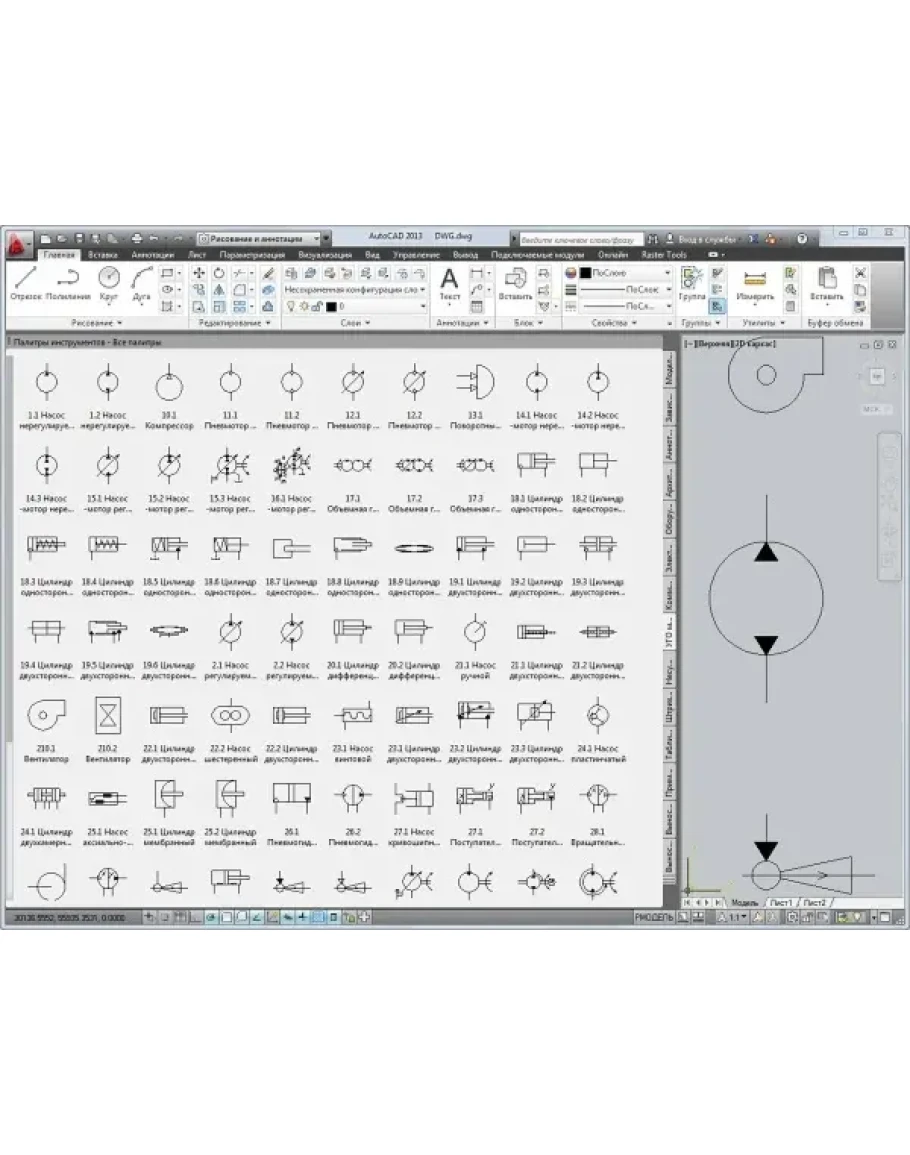The image size is (910, 1155).
Task: Select the Круг (Circle) tool
Action: click(x=108, y=283)
